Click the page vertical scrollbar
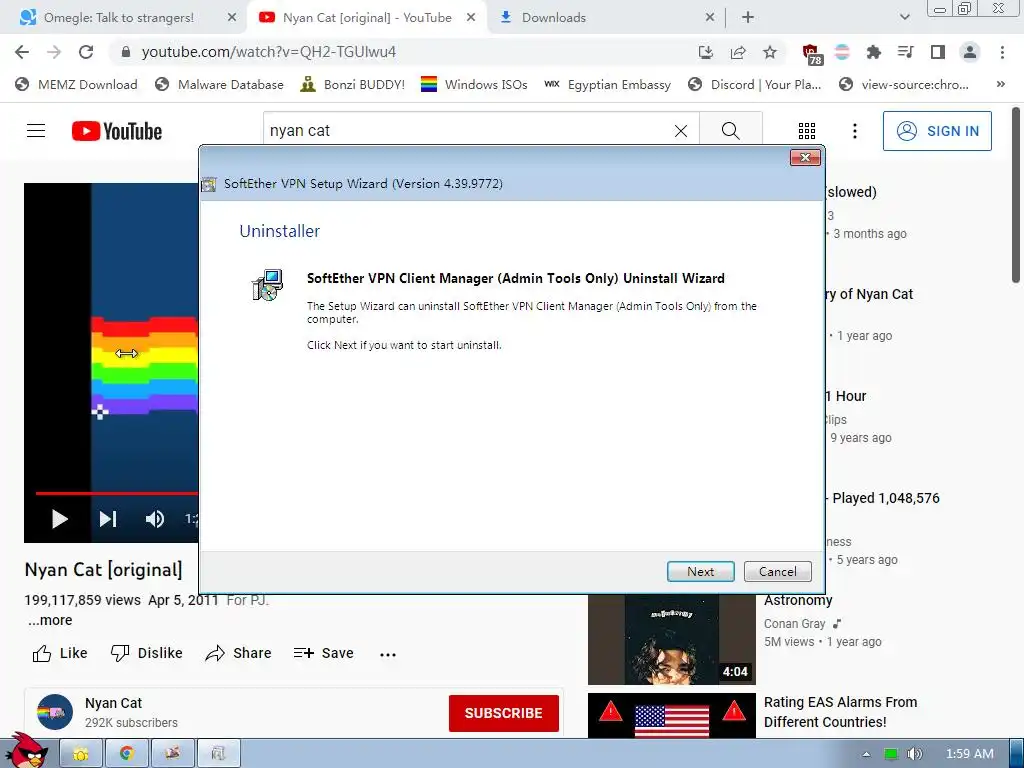Viewport: 1024px width, 768px height. pyautogui.click(x=1016, y=196)
